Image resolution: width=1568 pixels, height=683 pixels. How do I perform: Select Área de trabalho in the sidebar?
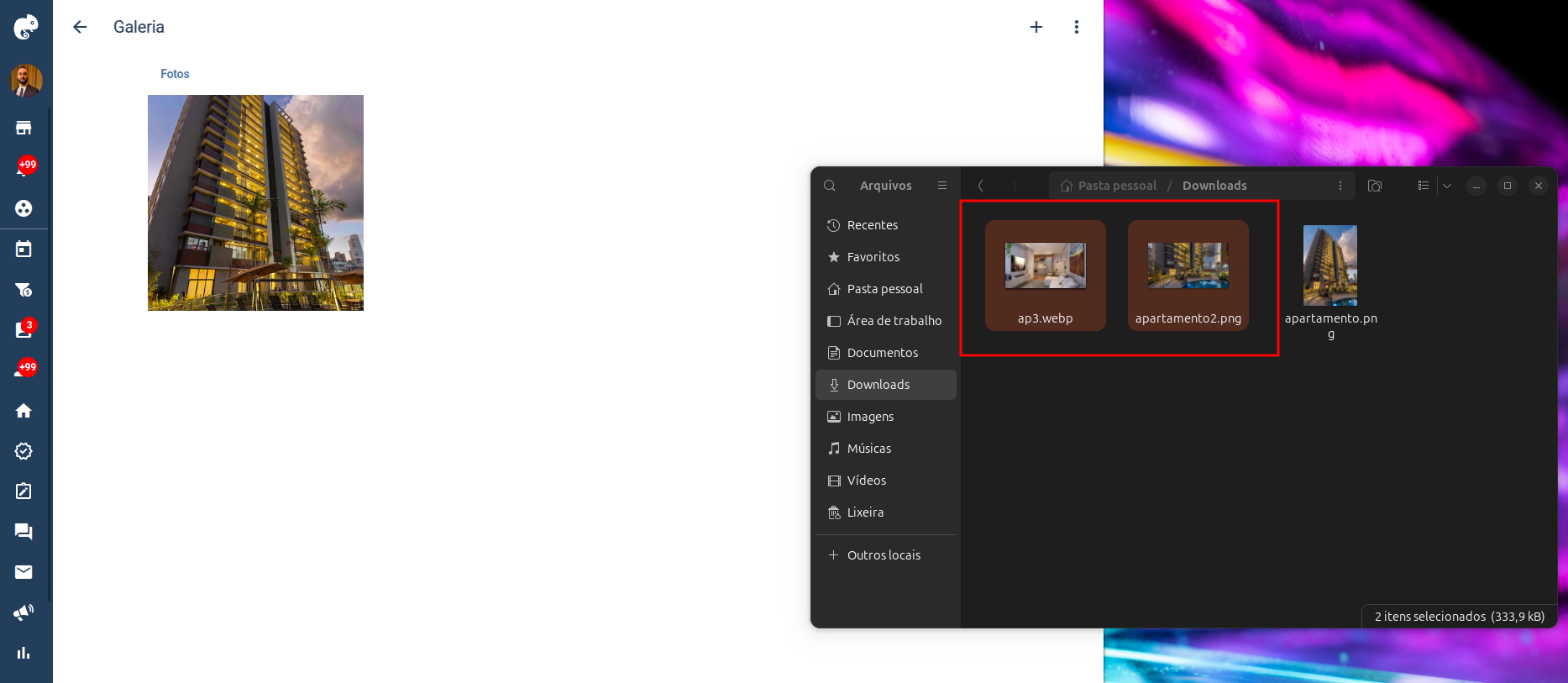[x=886, y=321]
